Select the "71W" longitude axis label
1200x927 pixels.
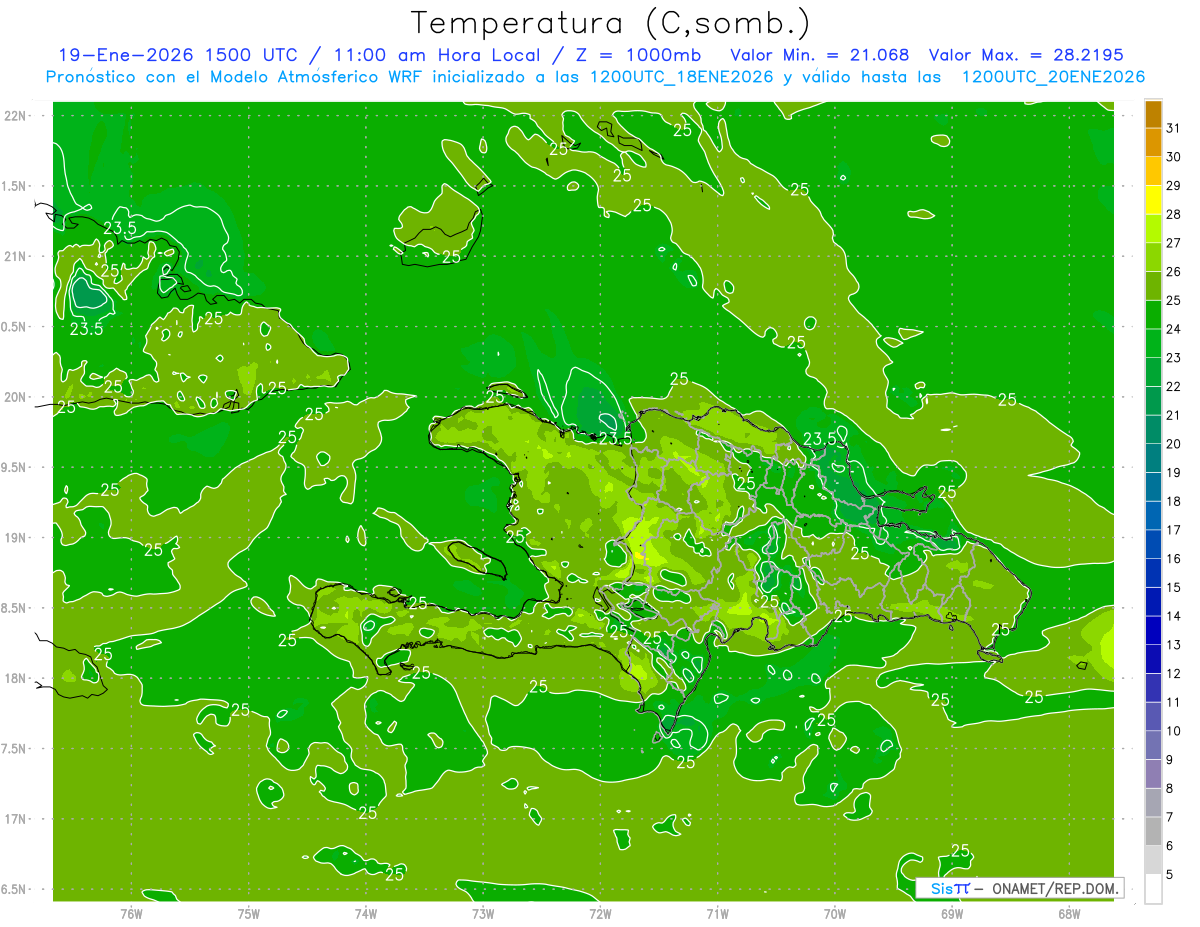[717, 914]
